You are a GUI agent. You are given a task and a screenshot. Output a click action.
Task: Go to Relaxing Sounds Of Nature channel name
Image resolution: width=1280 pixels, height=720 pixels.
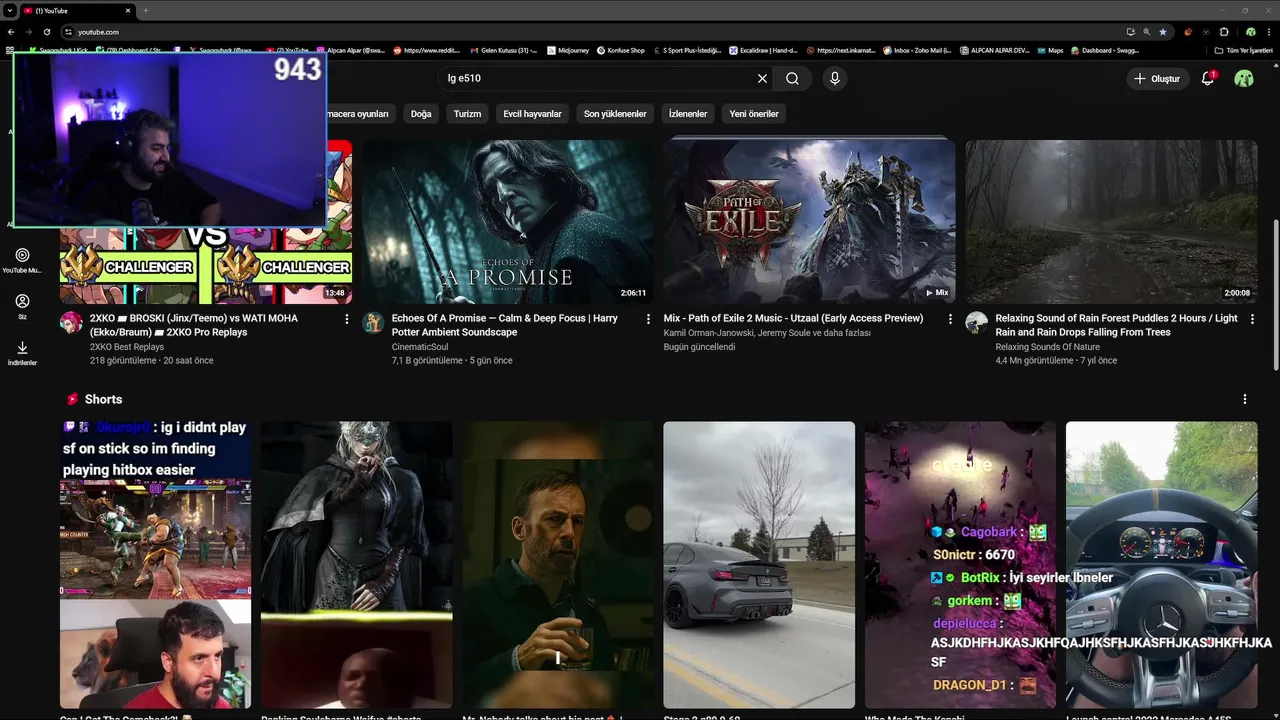click(1047, 347)
